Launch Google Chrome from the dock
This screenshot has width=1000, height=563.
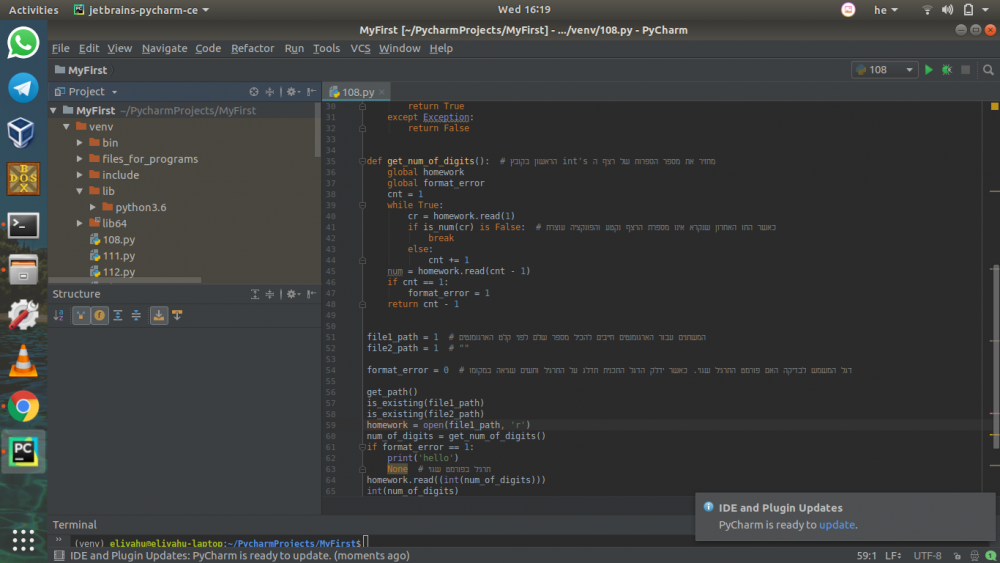[x=23, y=406]
